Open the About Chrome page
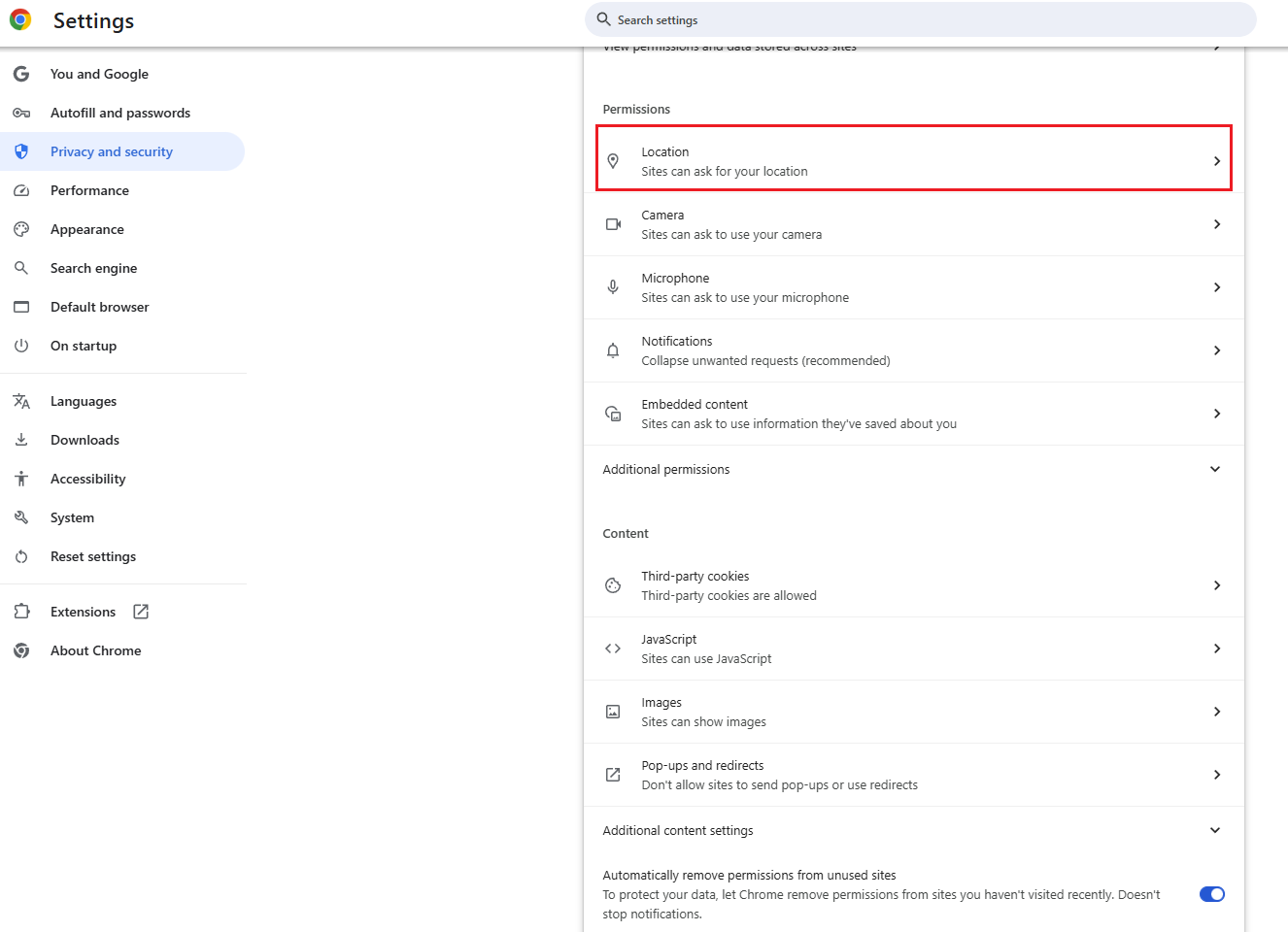Image resolution: width=1288 pixels, height=932 pixels. 95,650
